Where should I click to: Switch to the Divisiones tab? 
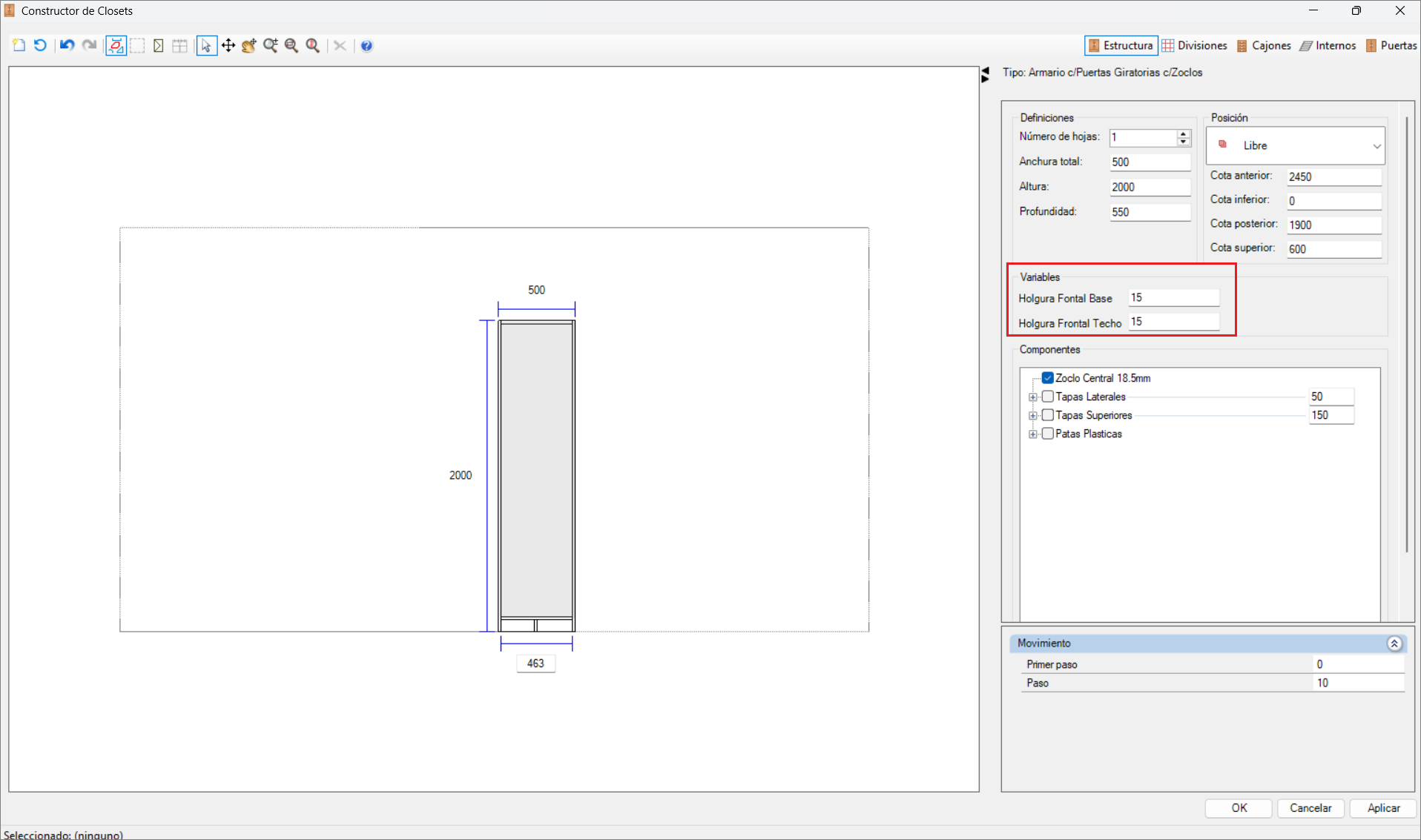(x=1194, y=46)
